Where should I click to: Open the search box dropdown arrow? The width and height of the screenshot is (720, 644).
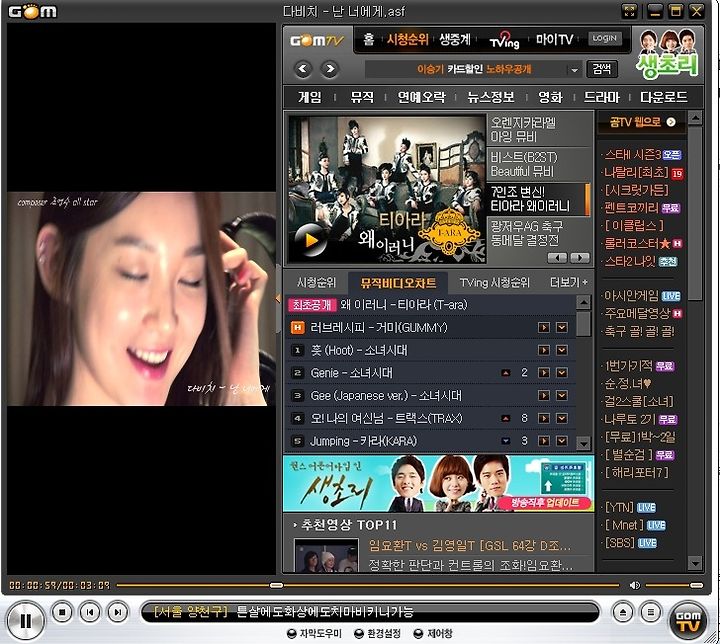point(574,70)
